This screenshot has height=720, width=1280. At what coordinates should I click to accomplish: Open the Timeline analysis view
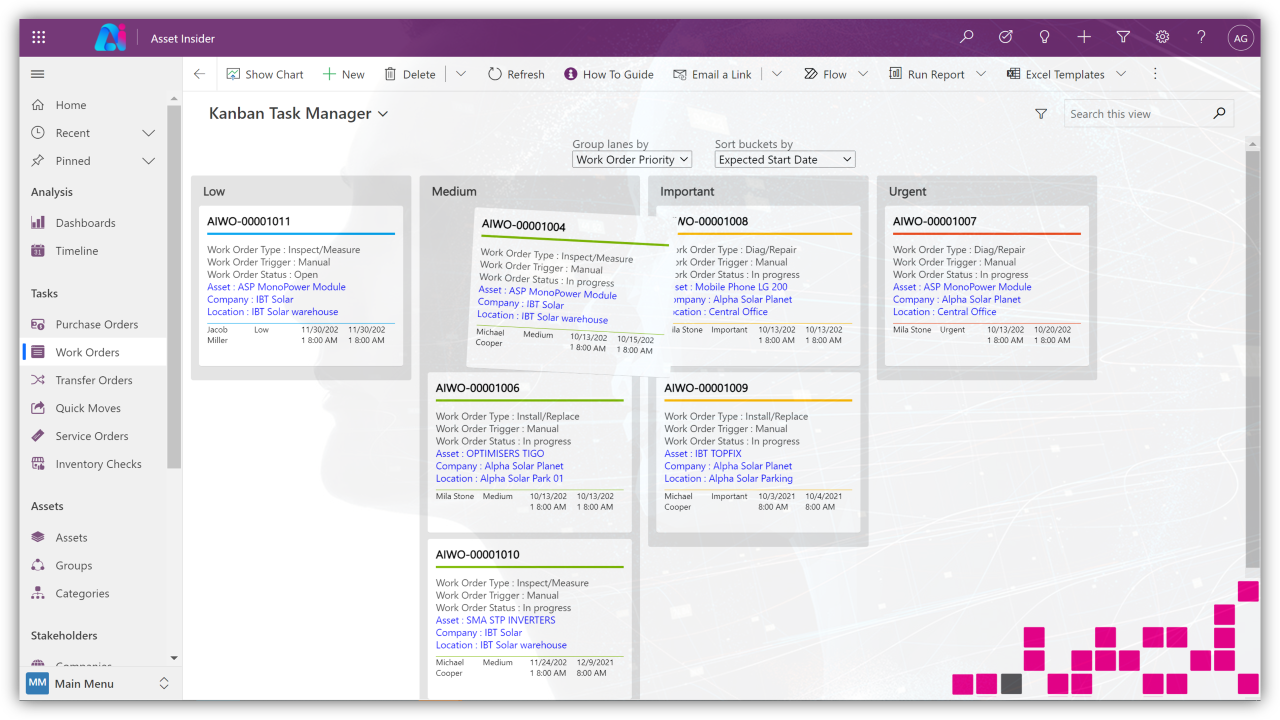(x=78, y=250)
